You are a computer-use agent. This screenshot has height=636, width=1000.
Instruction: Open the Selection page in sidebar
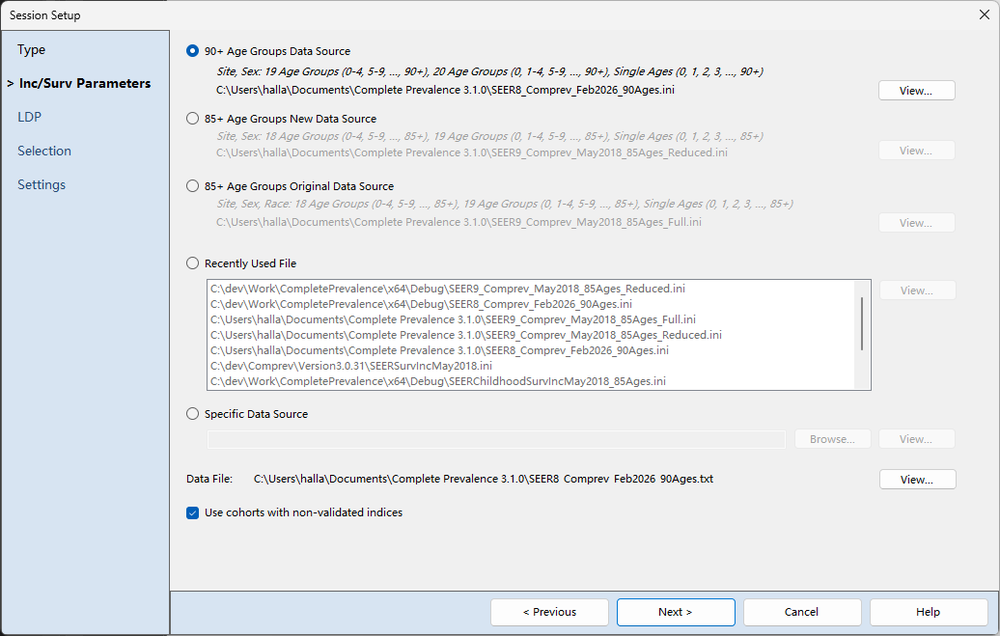pyautogui.click(x=44, y=151)
